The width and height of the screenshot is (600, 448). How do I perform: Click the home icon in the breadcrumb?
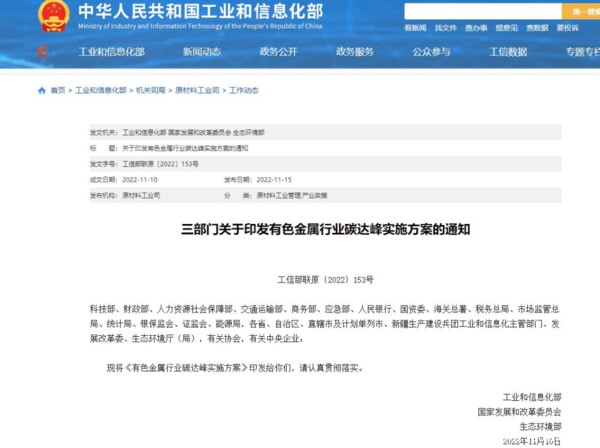(41, 90)
